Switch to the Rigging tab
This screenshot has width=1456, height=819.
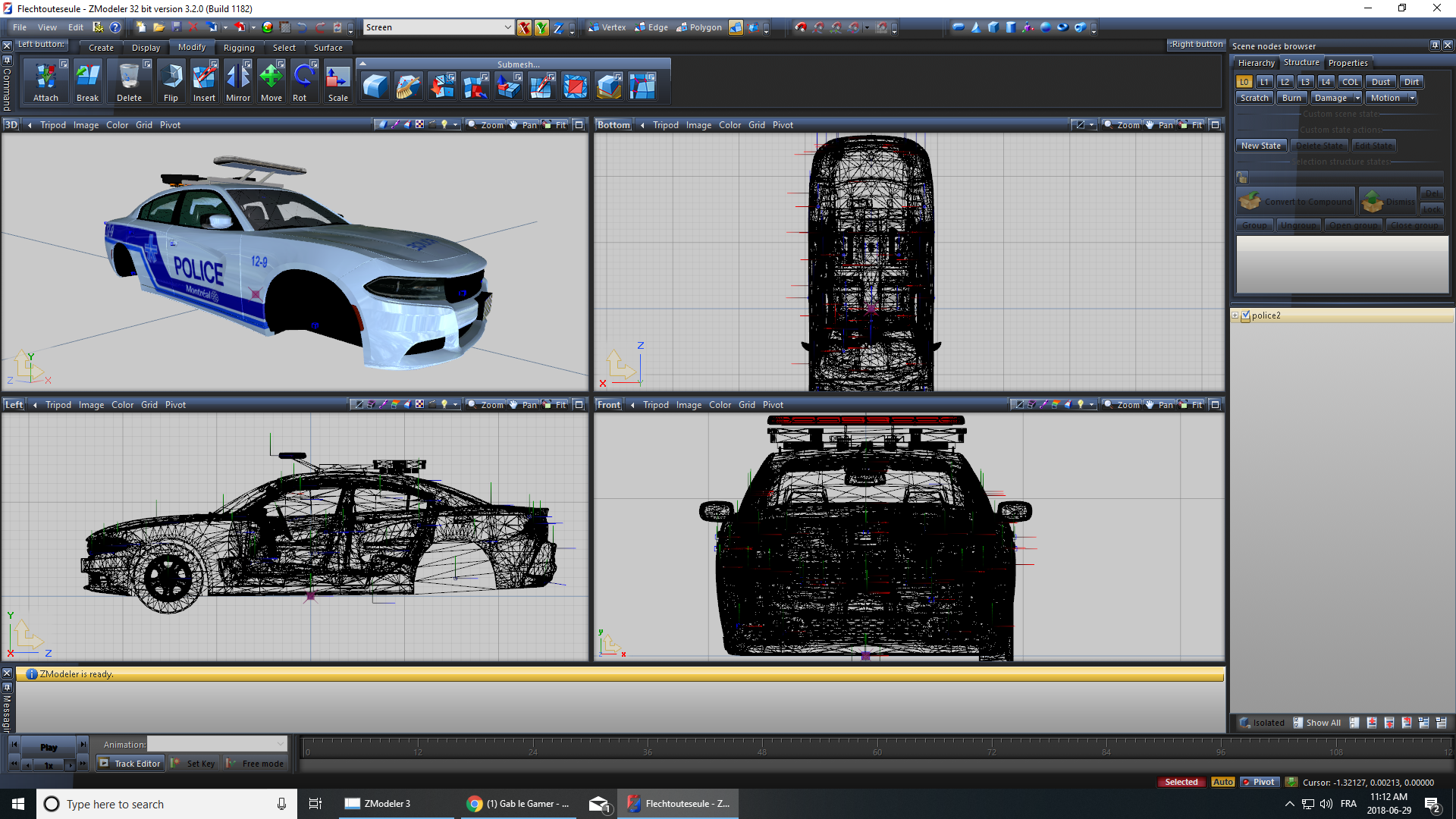point(239,48)
